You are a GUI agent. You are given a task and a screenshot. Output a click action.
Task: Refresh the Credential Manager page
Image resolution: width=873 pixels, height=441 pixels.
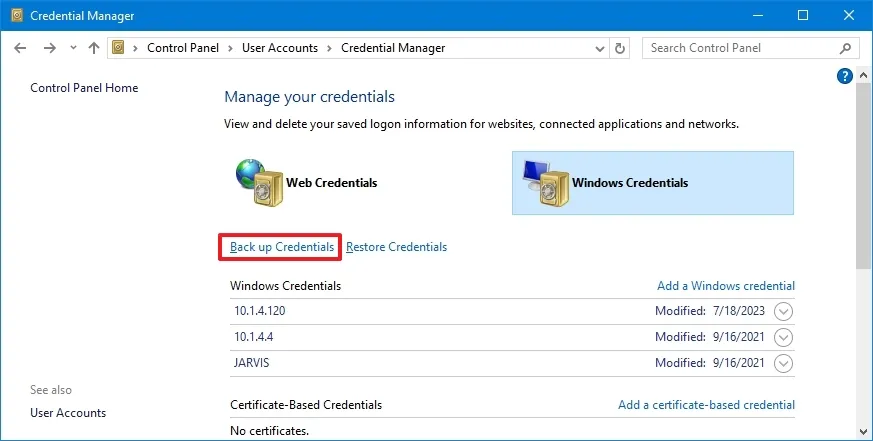click(x=620, y=48)
